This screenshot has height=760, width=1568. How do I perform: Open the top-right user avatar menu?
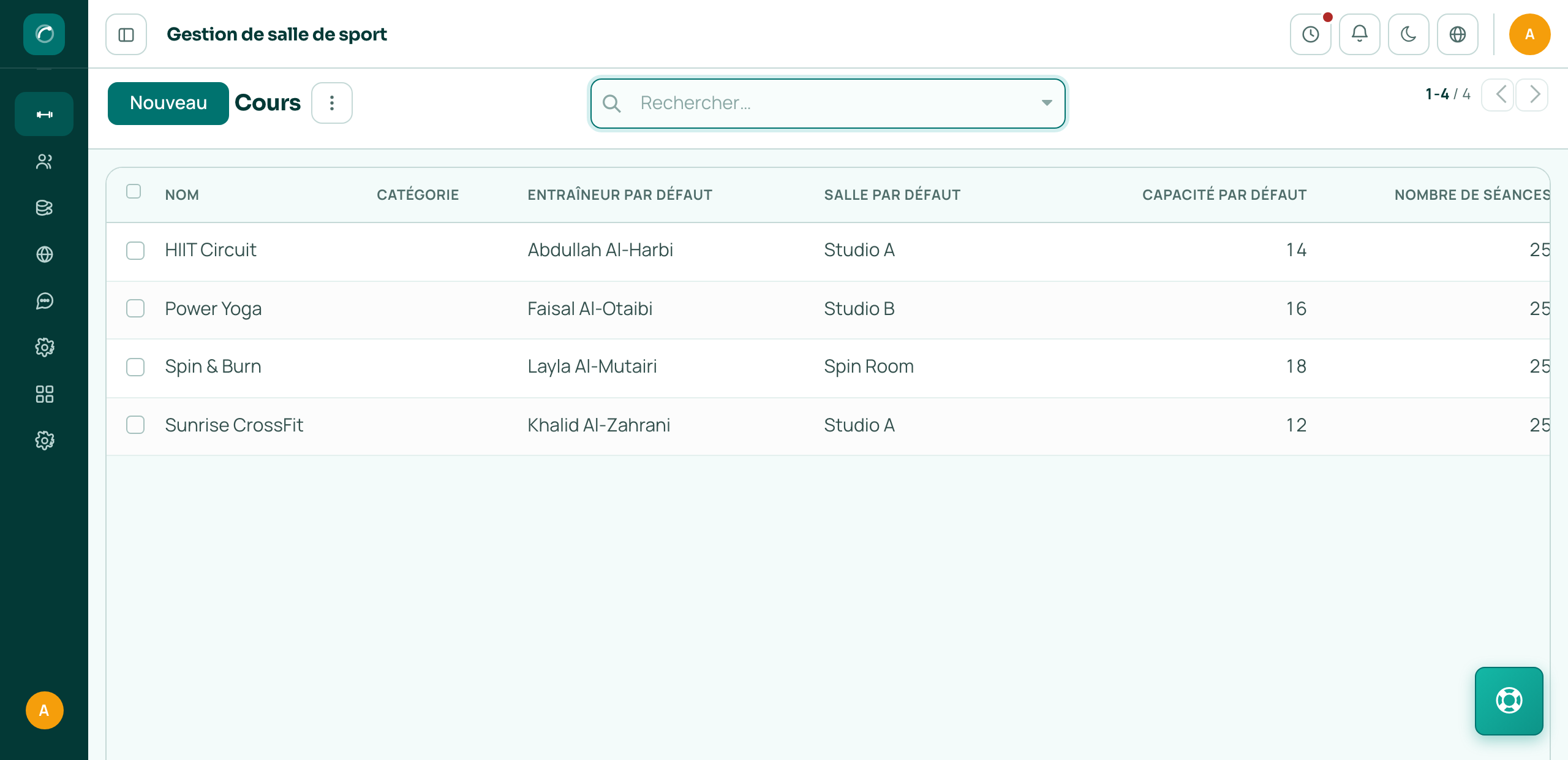[1529, 34]
